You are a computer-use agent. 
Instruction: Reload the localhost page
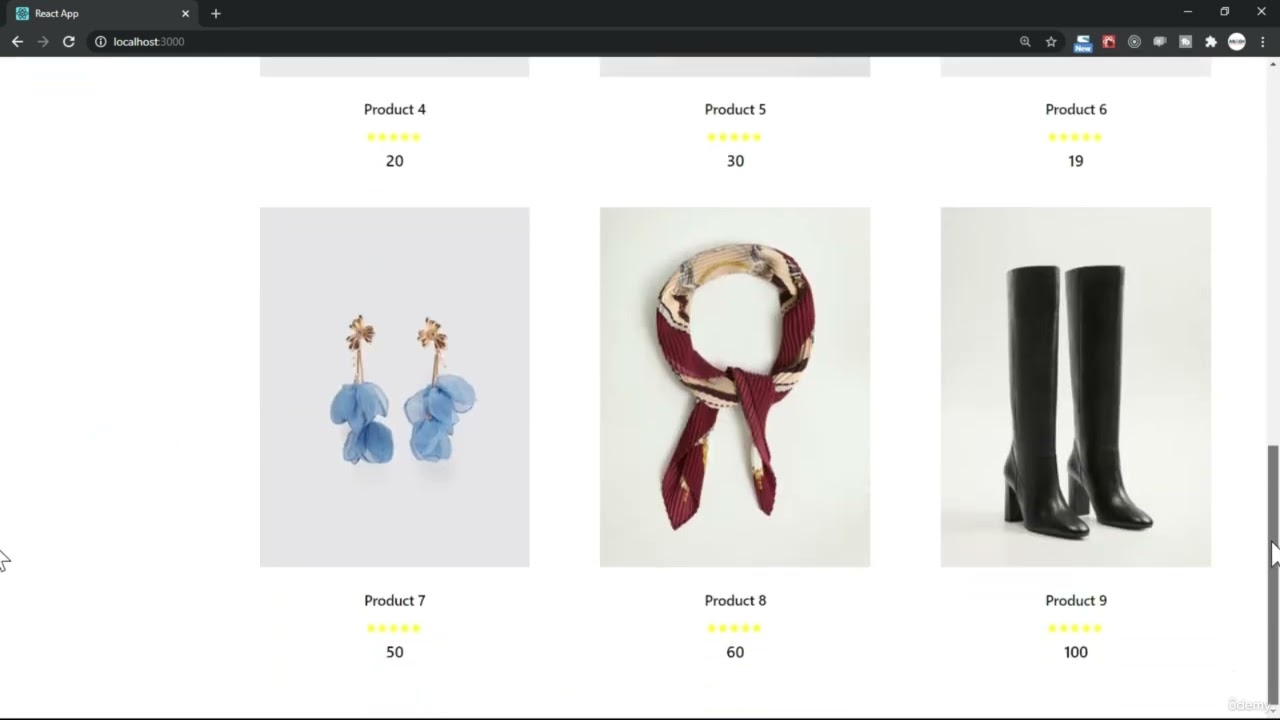(x=68, y=41)
